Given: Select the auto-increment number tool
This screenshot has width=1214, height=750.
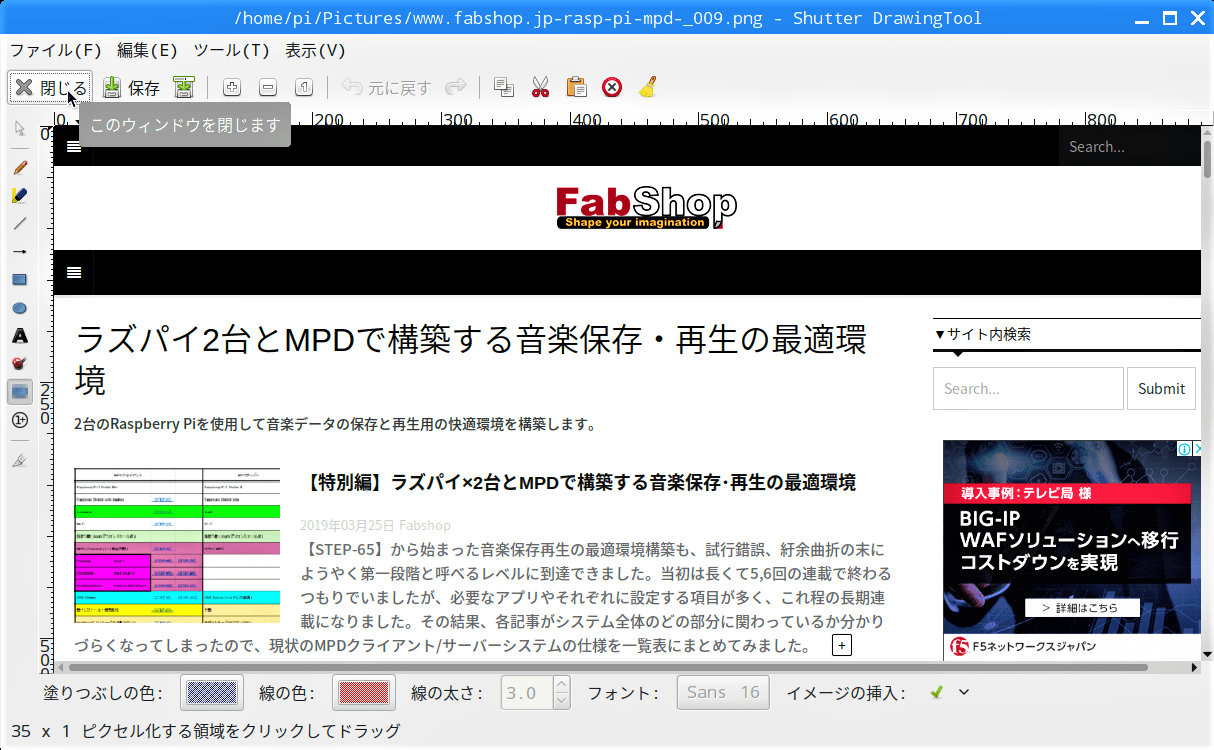Looking at the screenshot, I should [20, 420].
